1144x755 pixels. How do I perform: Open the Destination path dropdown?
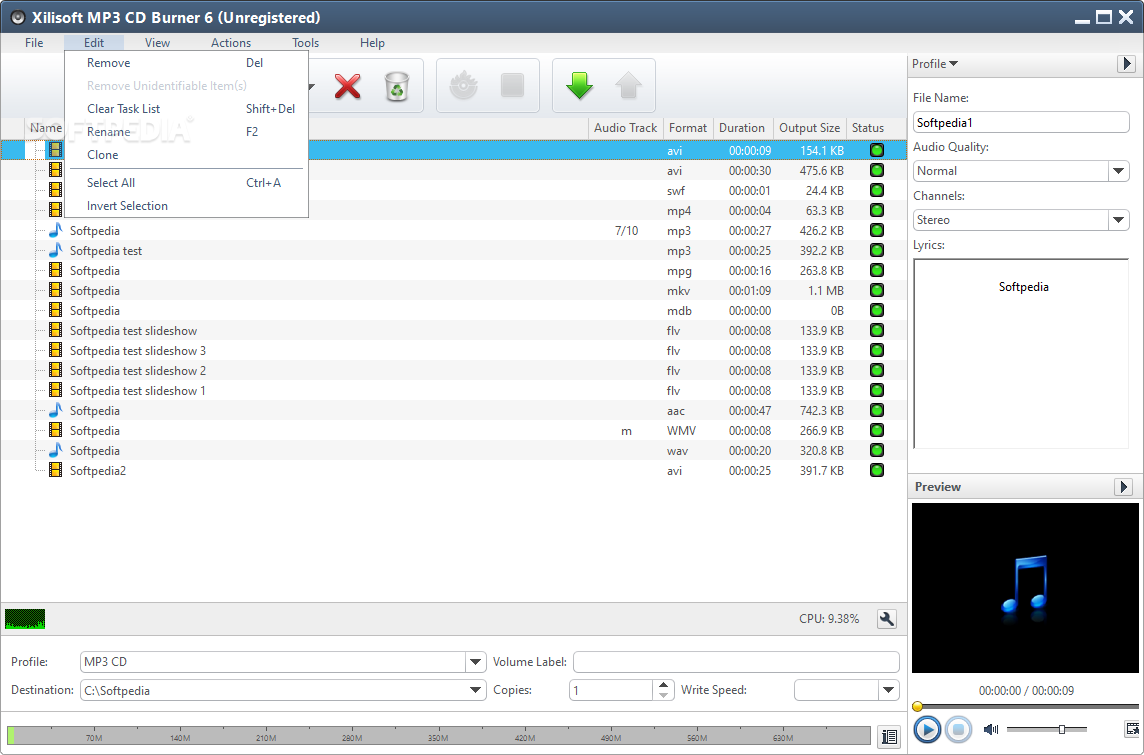coord(476,690)
